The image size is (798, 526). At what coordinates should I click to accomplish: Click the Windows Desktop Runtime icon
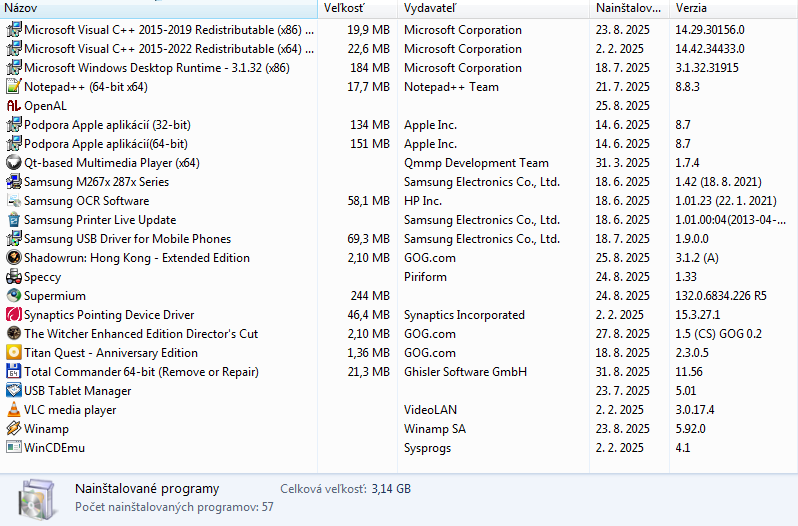click(x=14, y=68)
